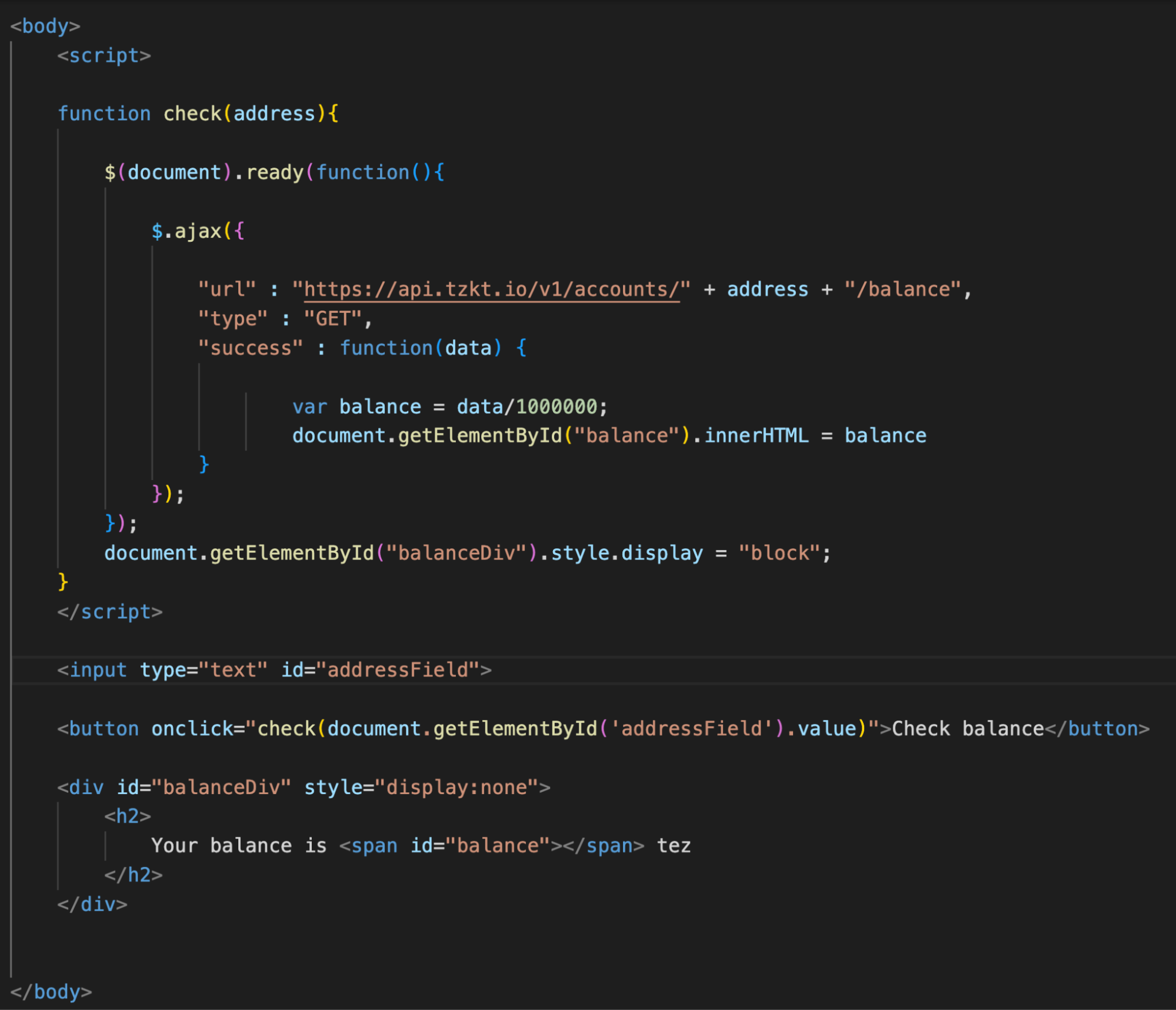The image size is (1176, 1010).
Task: Click the 1000000 number literal
Action: [x=557, y=406]
